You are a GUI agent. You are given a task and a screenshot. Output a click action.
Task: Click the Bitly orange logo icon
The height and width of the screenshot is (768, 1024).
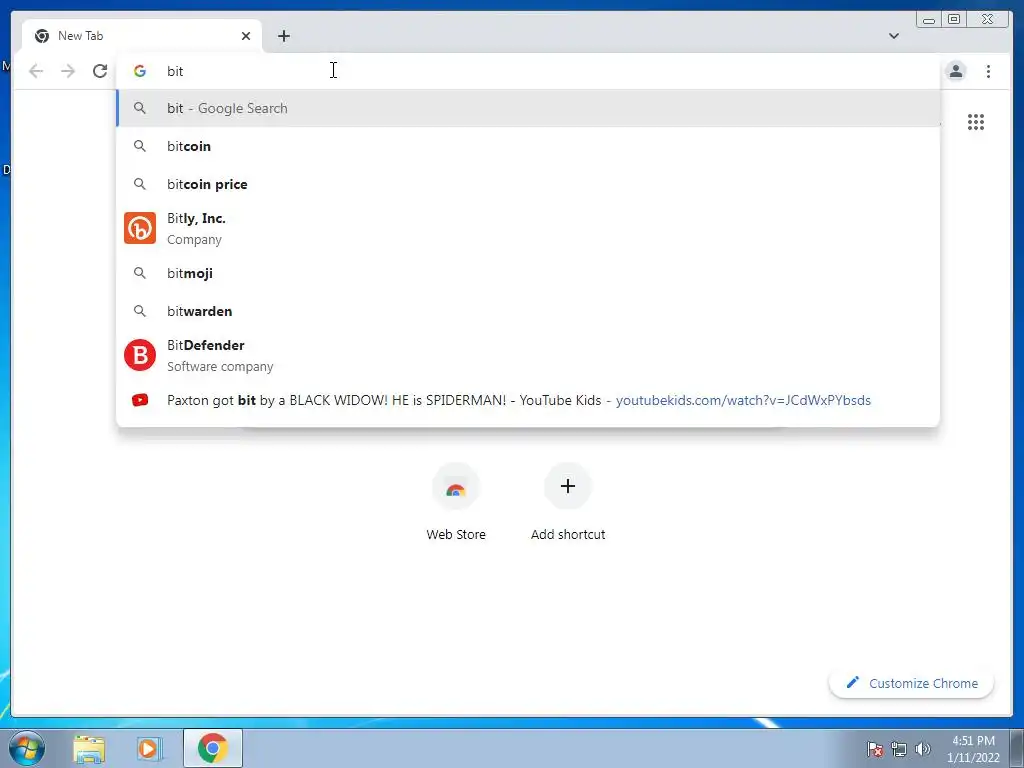[140, 228]
